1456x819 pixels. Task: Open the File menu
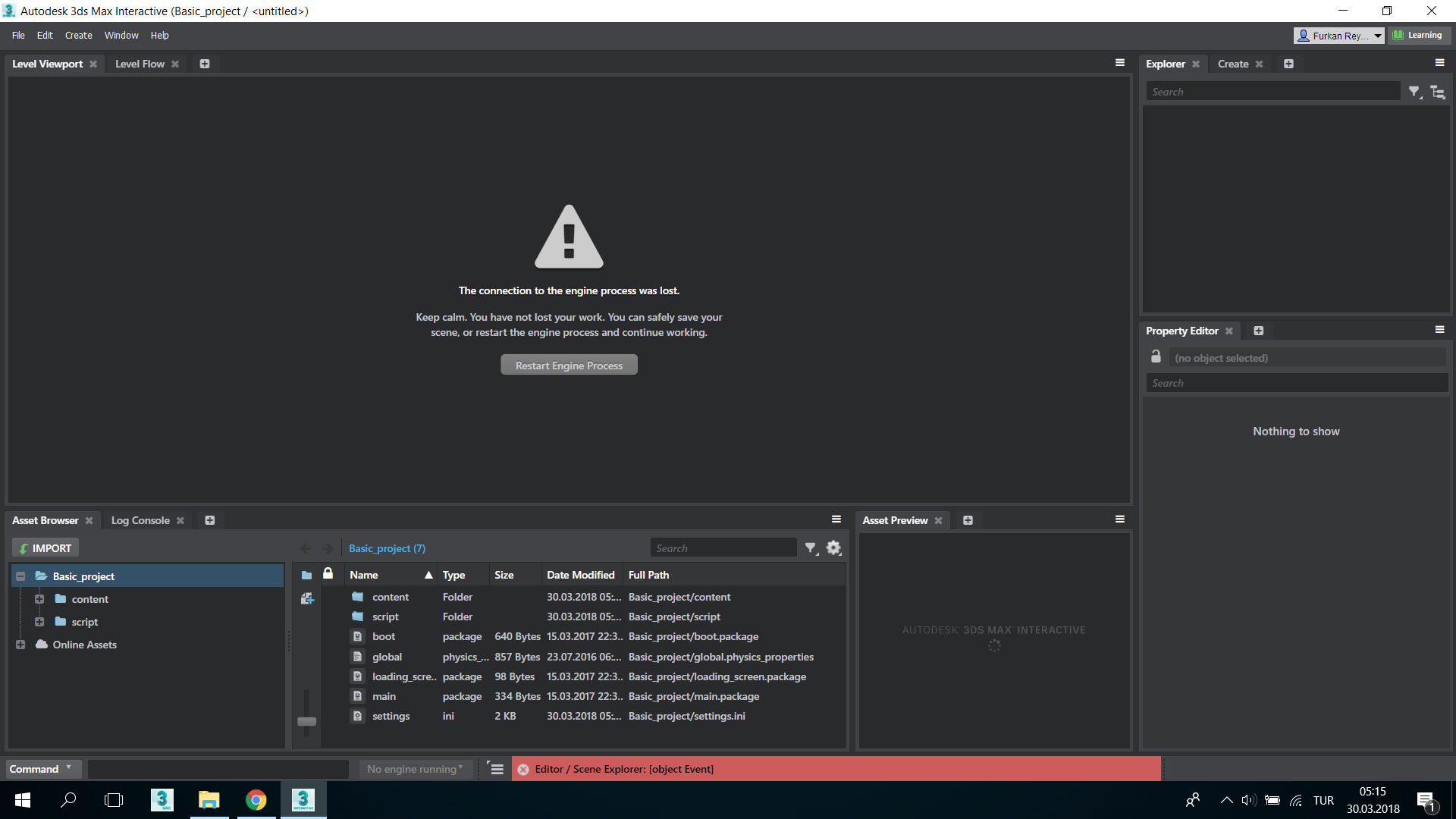tap(18, 36)
